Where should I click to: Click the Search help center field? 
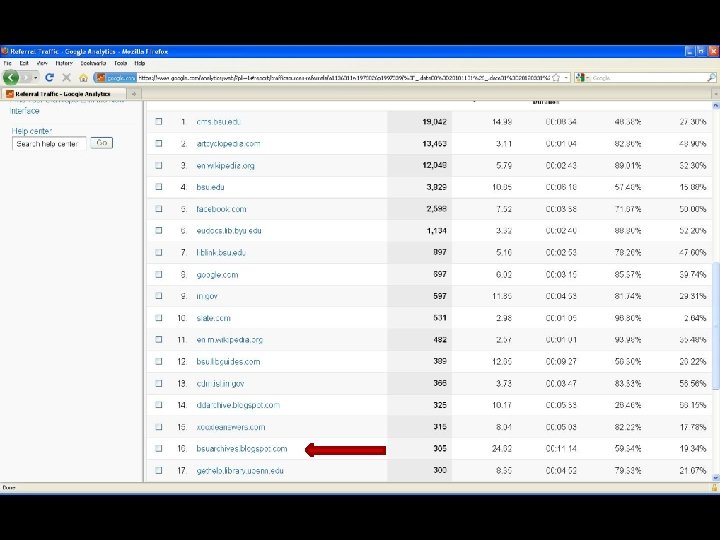[49, 144]
